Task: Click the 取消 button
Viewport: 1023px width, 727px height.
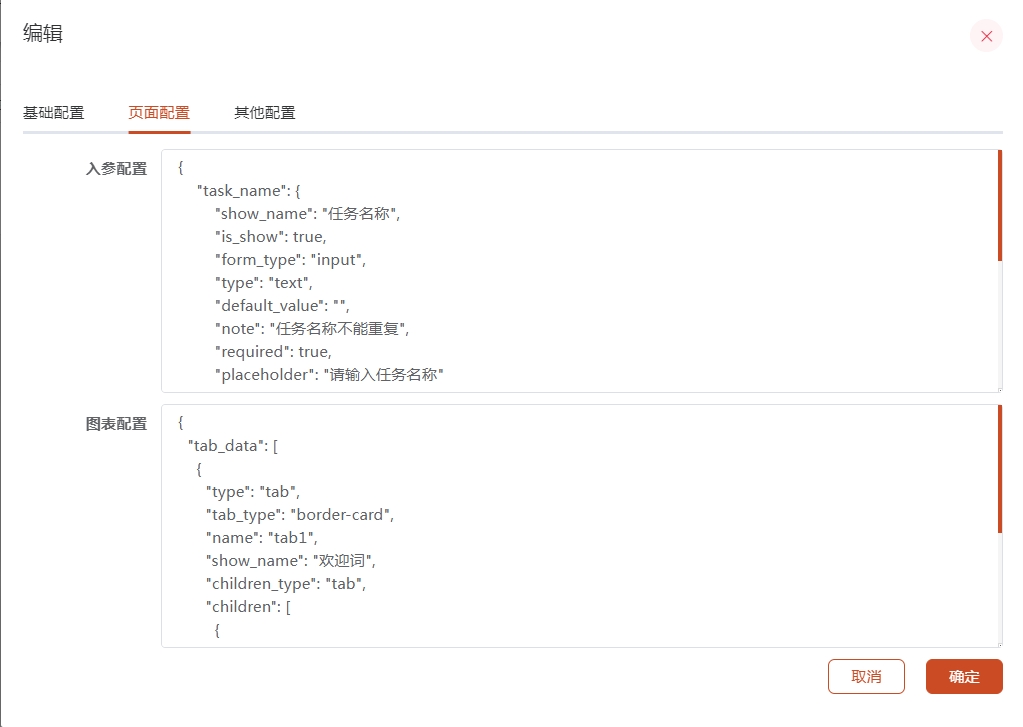Action: (x=866, y=676)
